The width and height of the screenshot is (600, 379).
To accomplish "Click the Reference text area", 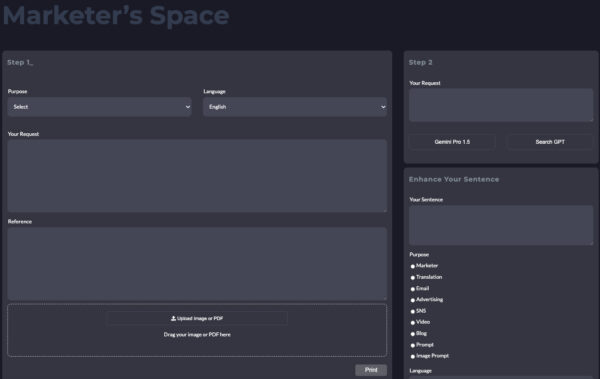I will tap(197, 264).
